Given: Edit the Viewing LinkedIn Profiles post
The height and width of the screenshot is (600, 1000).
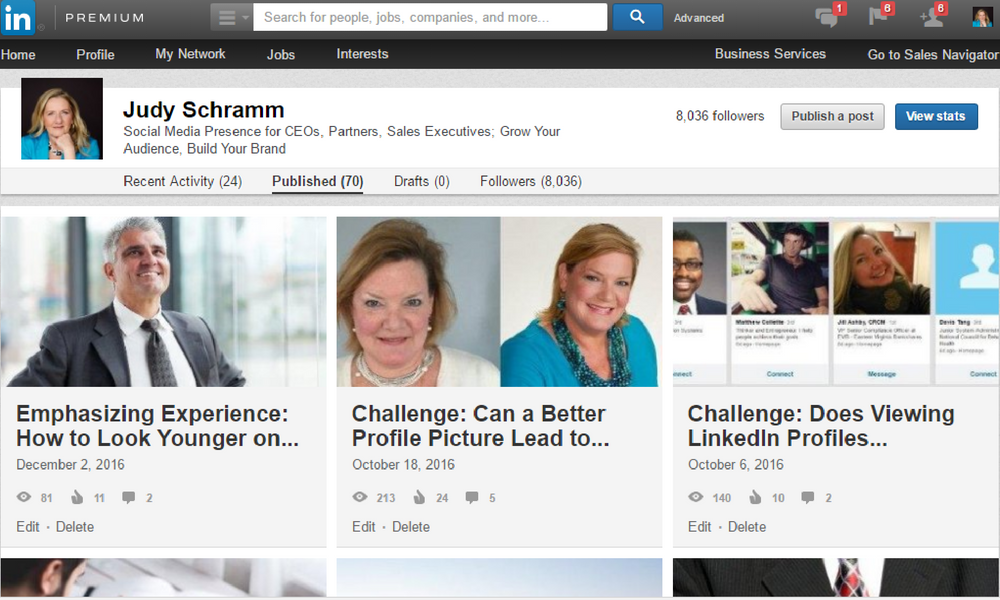Looking at the screenshot, I should tap(700, 527).
